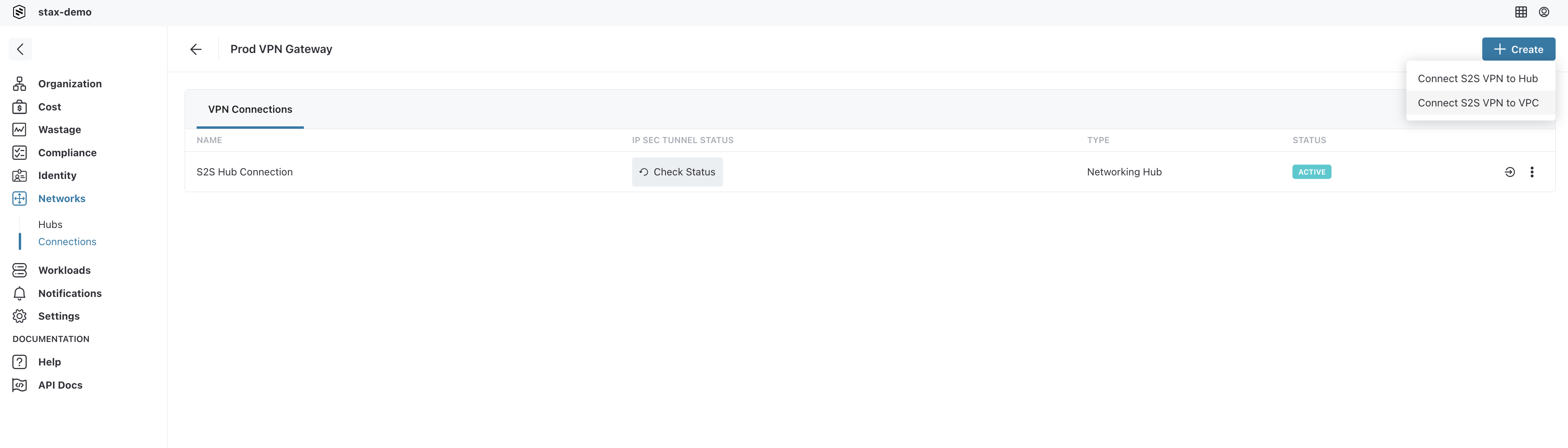Open the Settings page label

coord(59,316)
